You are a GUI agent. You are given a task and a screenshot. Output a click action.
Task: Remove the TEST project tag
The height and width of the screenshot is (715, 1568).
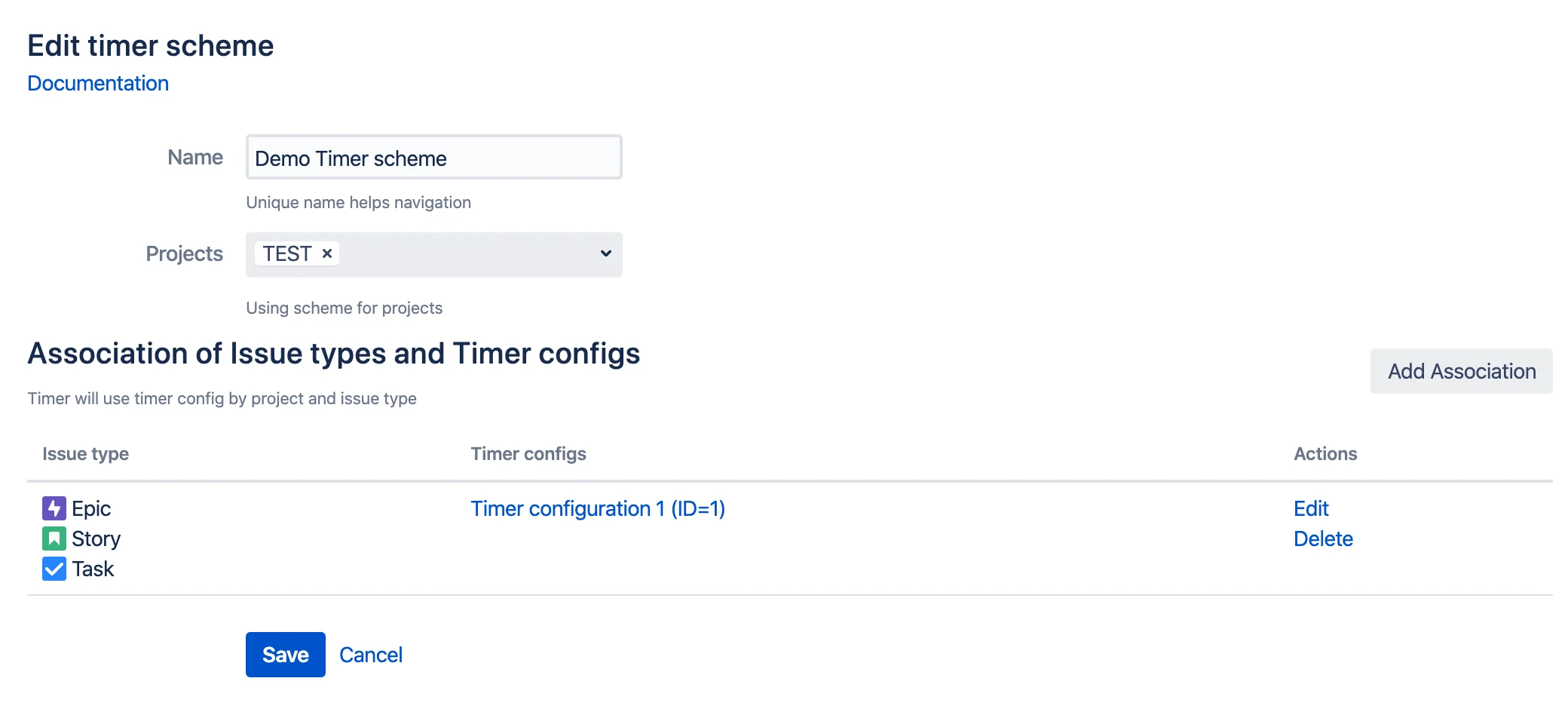pos(327,253)
